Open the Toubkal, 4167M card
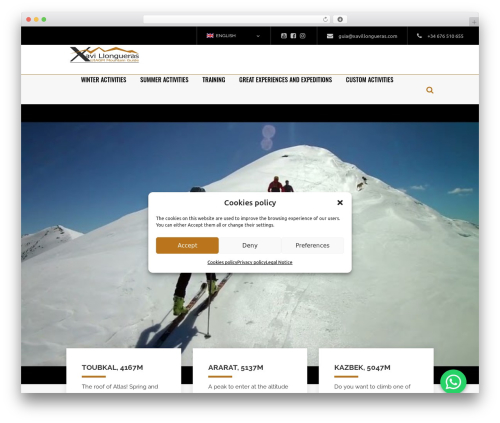Viewport: 500px width, 423px height. point(124,371)
